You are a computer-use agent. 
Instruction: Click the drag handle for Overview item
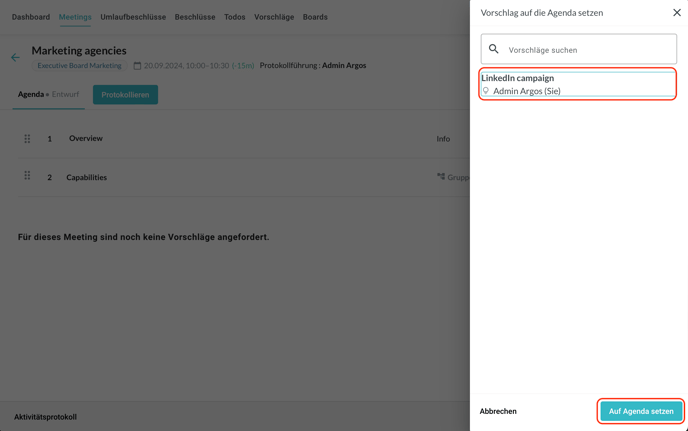[x=27, y=138]
